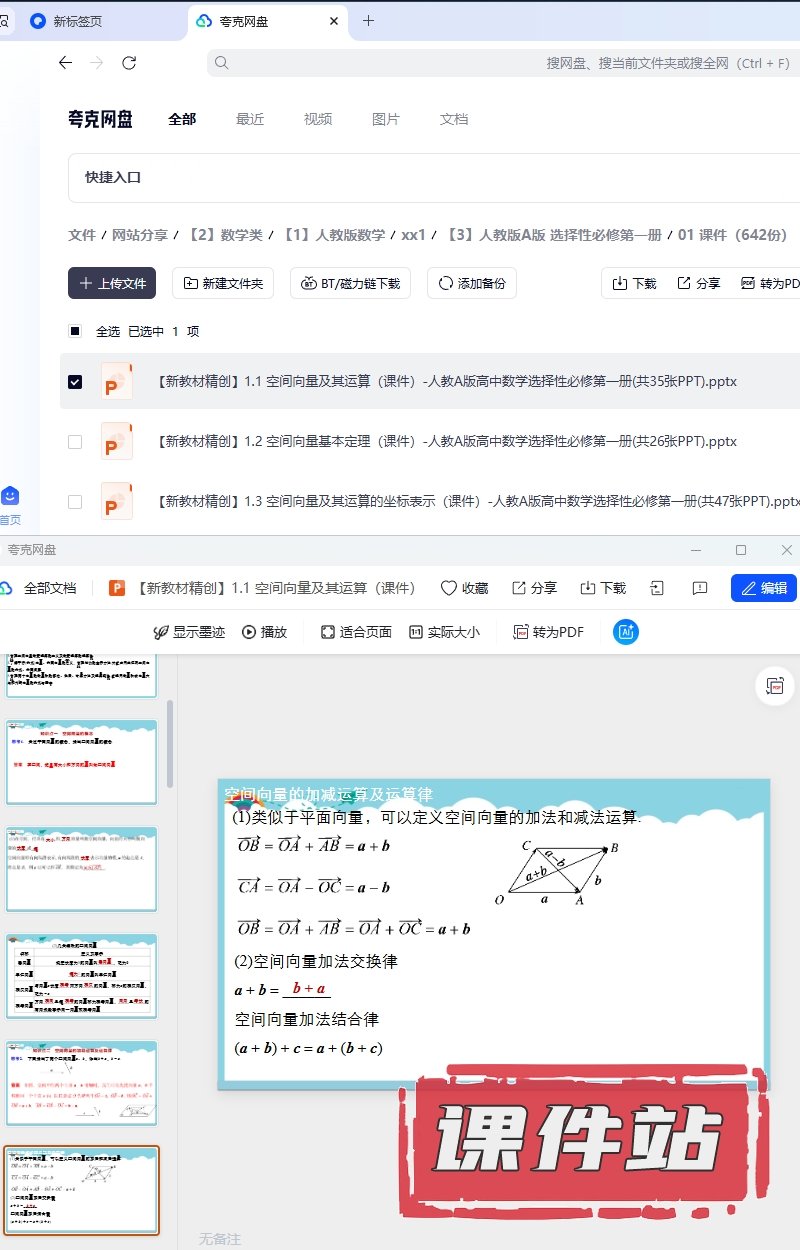Click 实际大小 actual size icon

[416, 632]
